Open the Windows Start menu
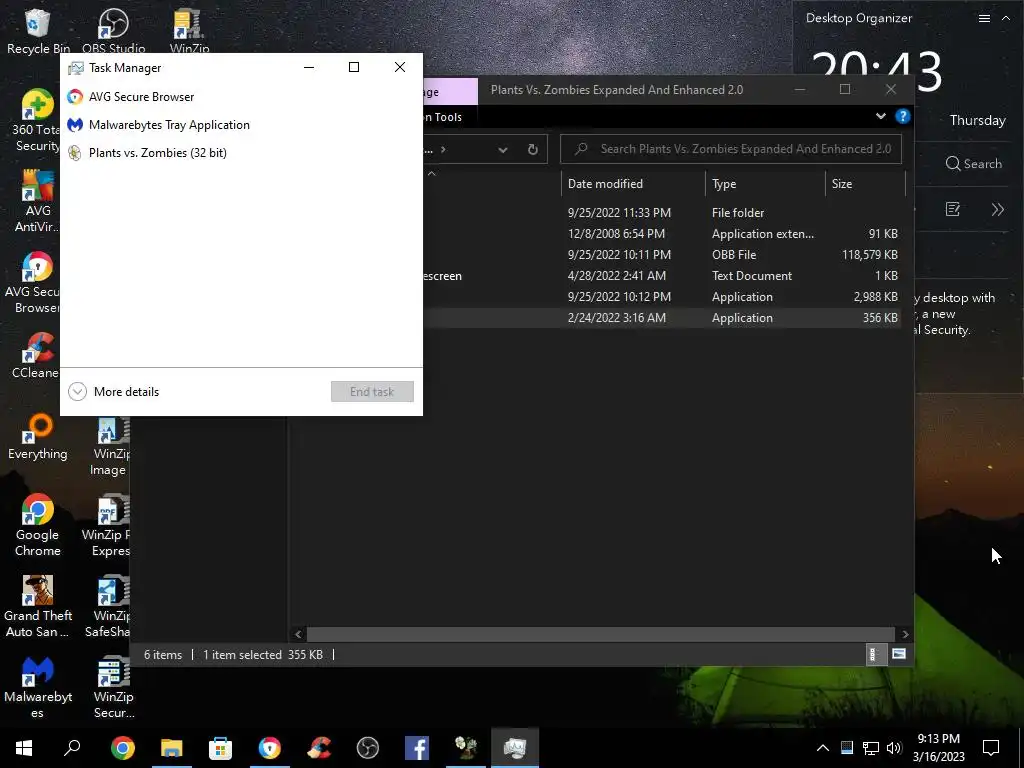The image size is (1024, 768). click(x=24, y=748)
